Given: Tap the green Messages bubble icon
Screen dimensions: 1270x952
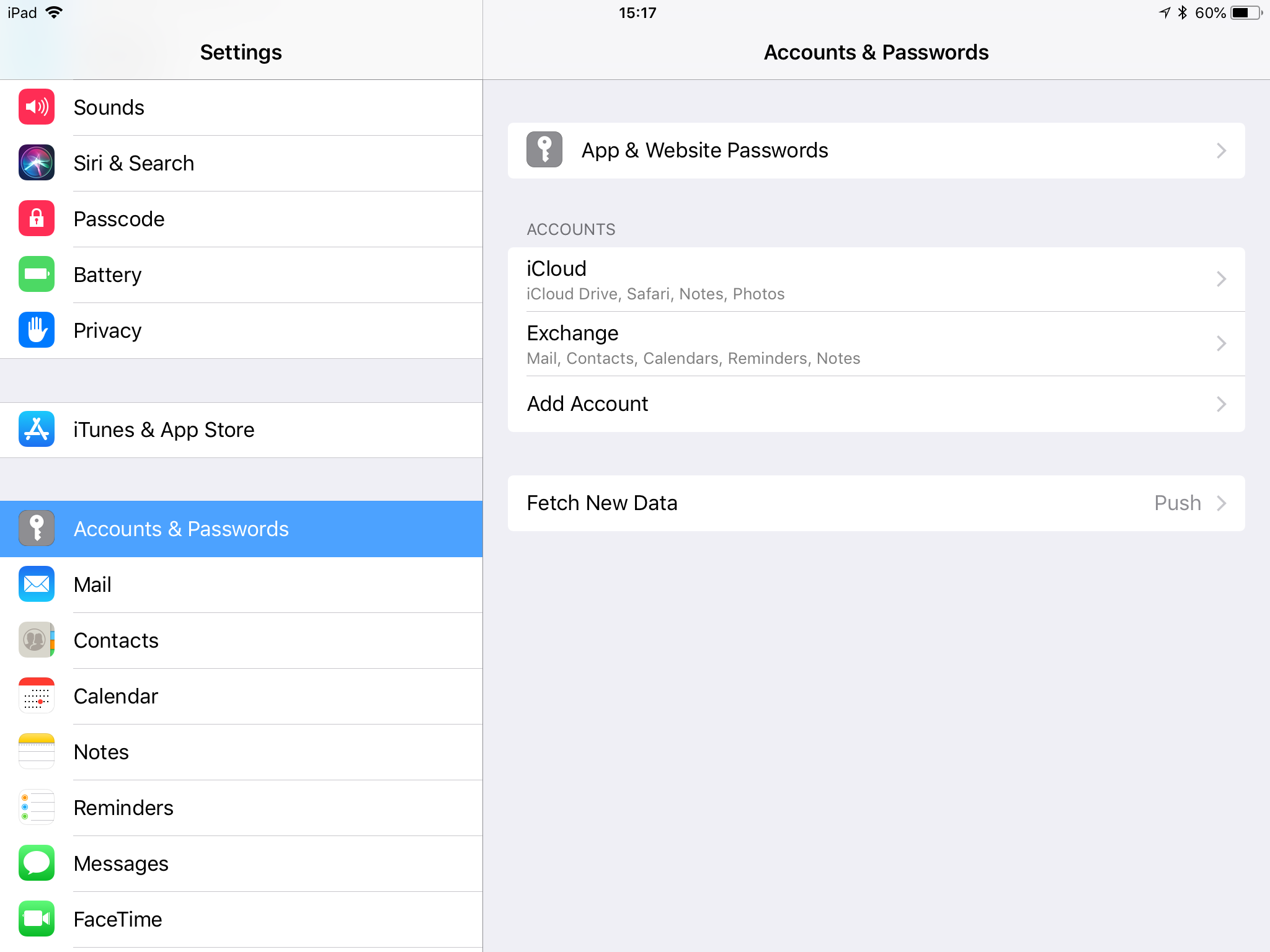Looking at the screenshot, I should tap(37, 863).
